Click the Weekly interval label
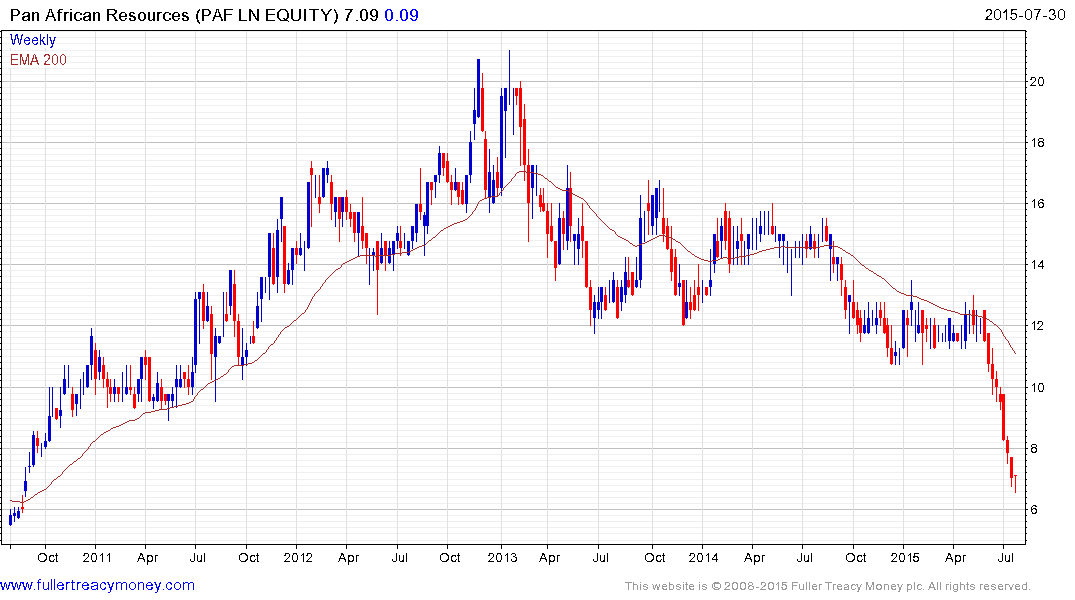Screen dimensions: 1075x600 [x=33, y=40]
